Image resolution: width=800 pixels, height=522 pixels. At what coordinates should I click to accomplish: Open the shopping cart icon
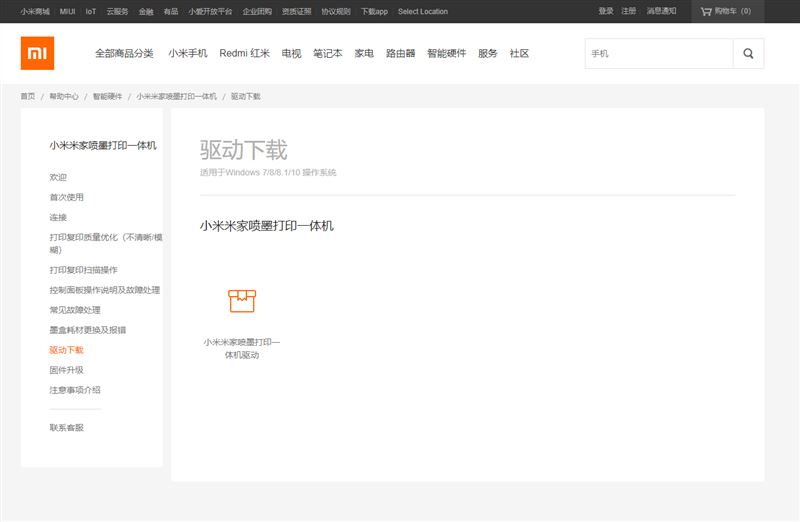pyautogui.click(x=706, y=11)
